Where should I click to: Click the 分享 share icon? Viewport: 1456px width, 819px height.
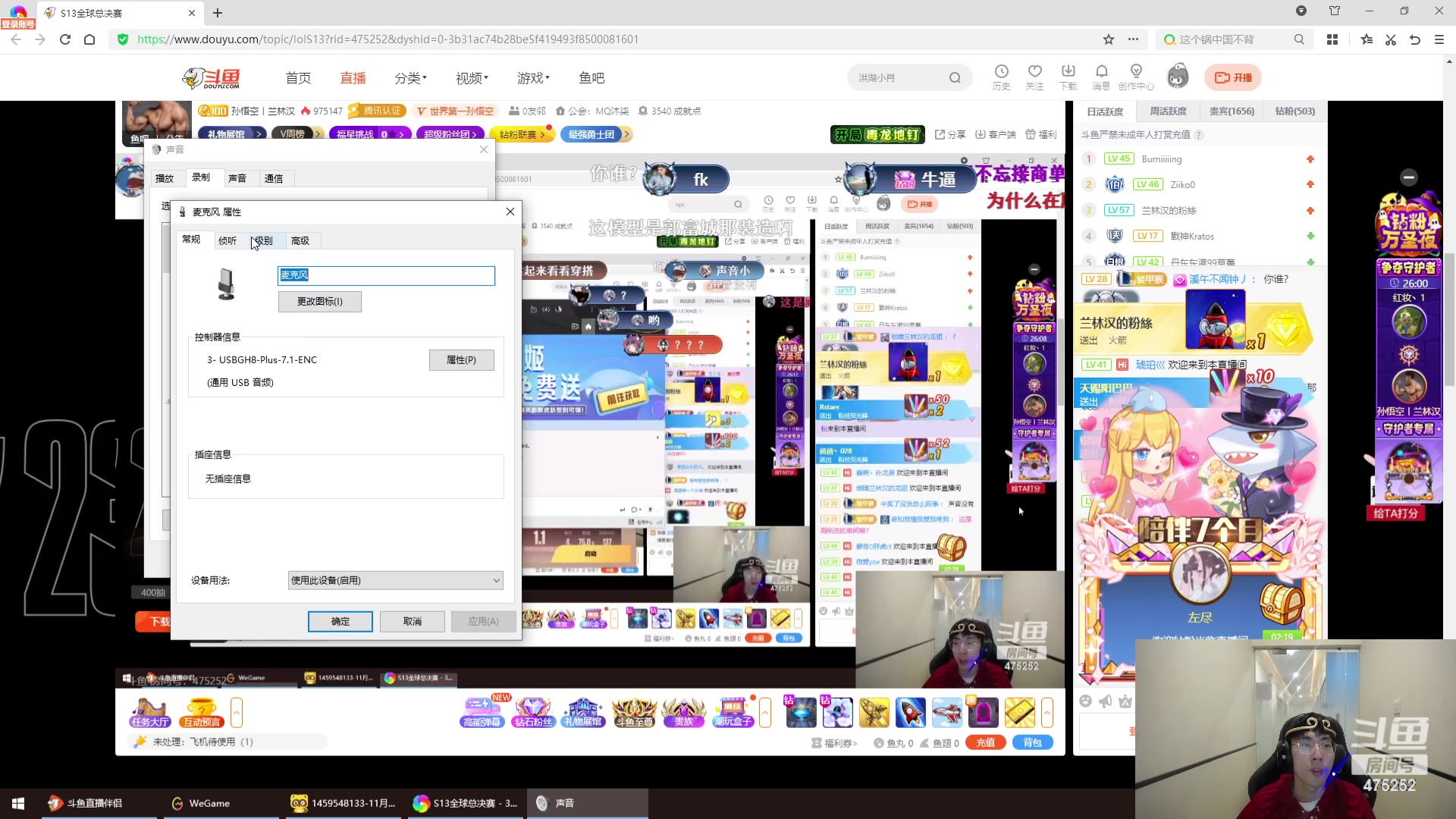950,134
